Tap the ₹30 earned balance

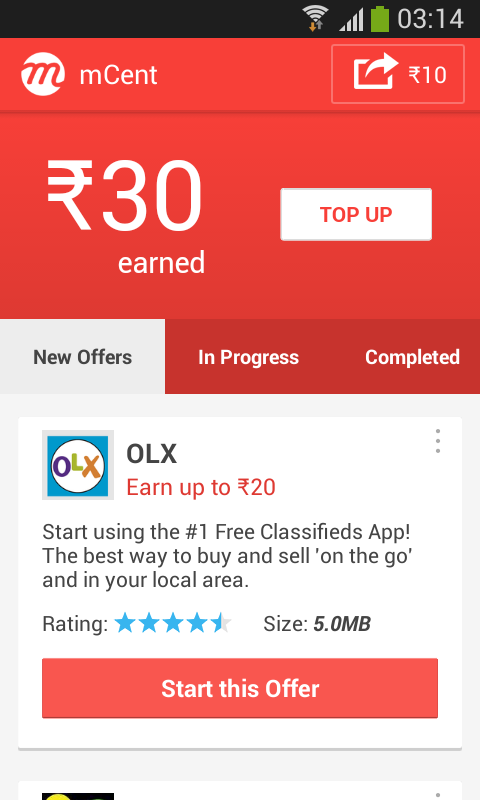(x=125, y=217)
